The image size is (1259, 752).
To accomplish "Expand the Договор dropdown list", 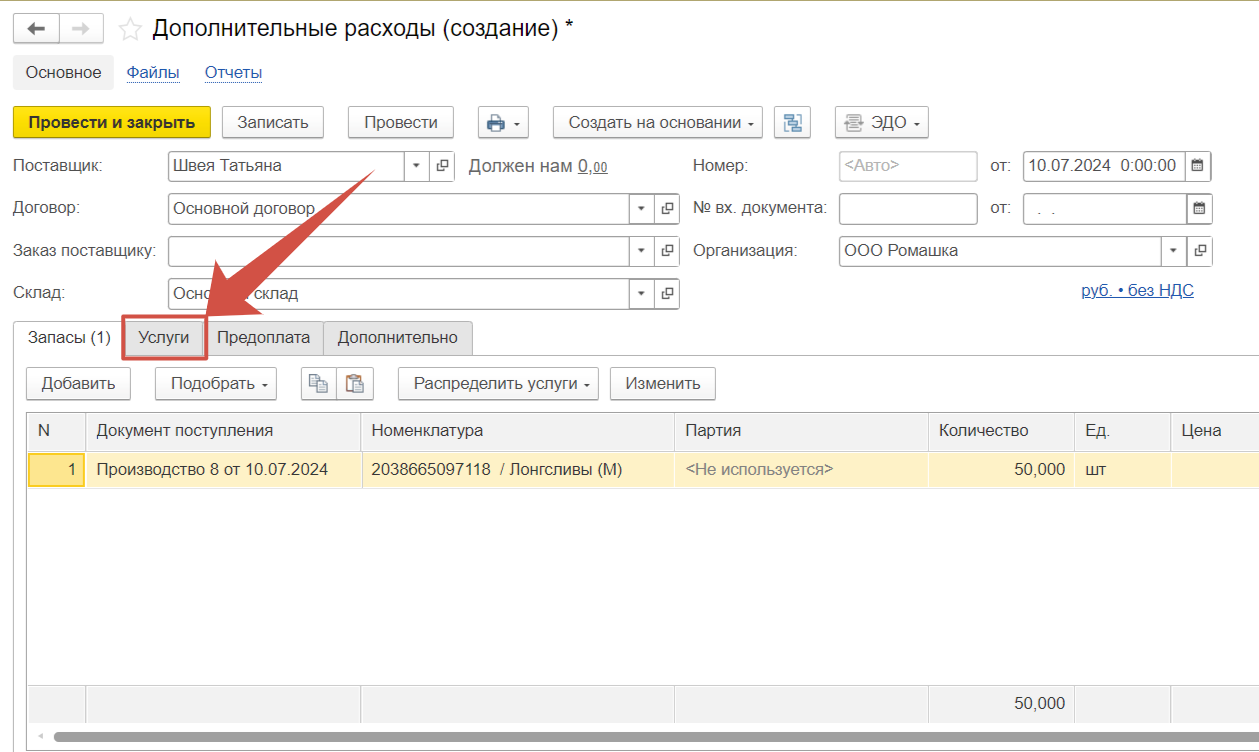I will click(641, 209).
